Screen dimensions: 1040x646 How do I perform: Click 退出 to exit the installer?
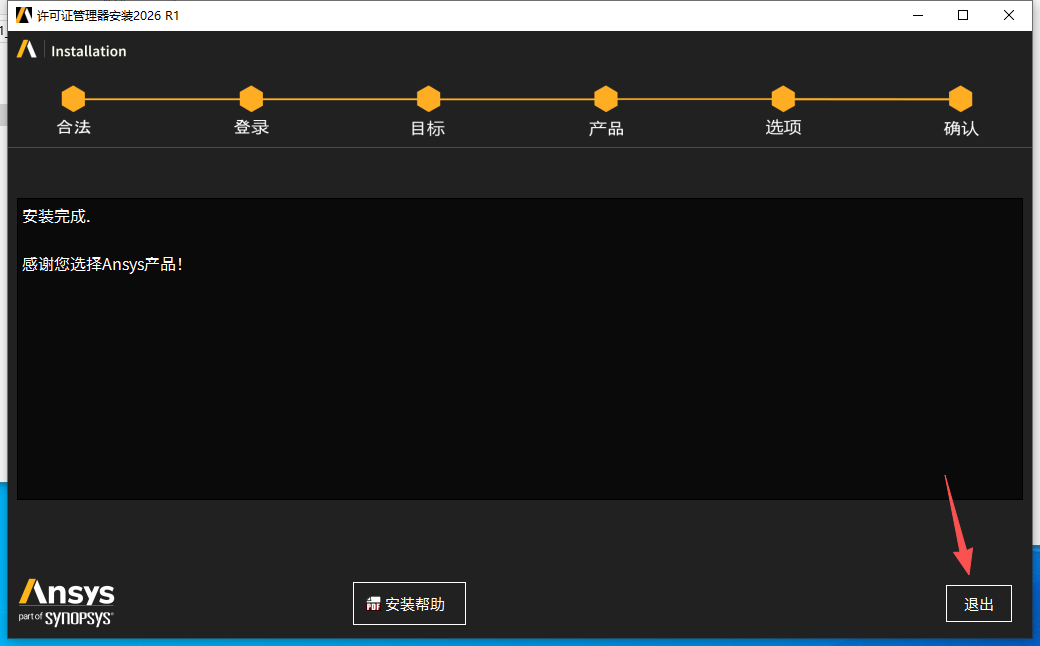click(x=978, y=603)
